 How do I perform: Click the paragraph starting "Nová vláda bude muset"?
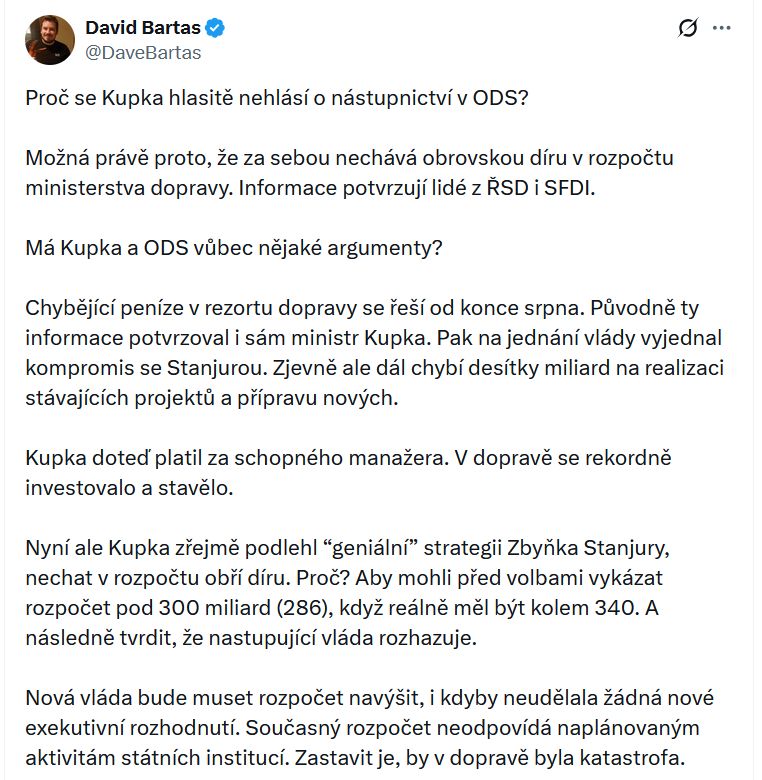(370, 726)
